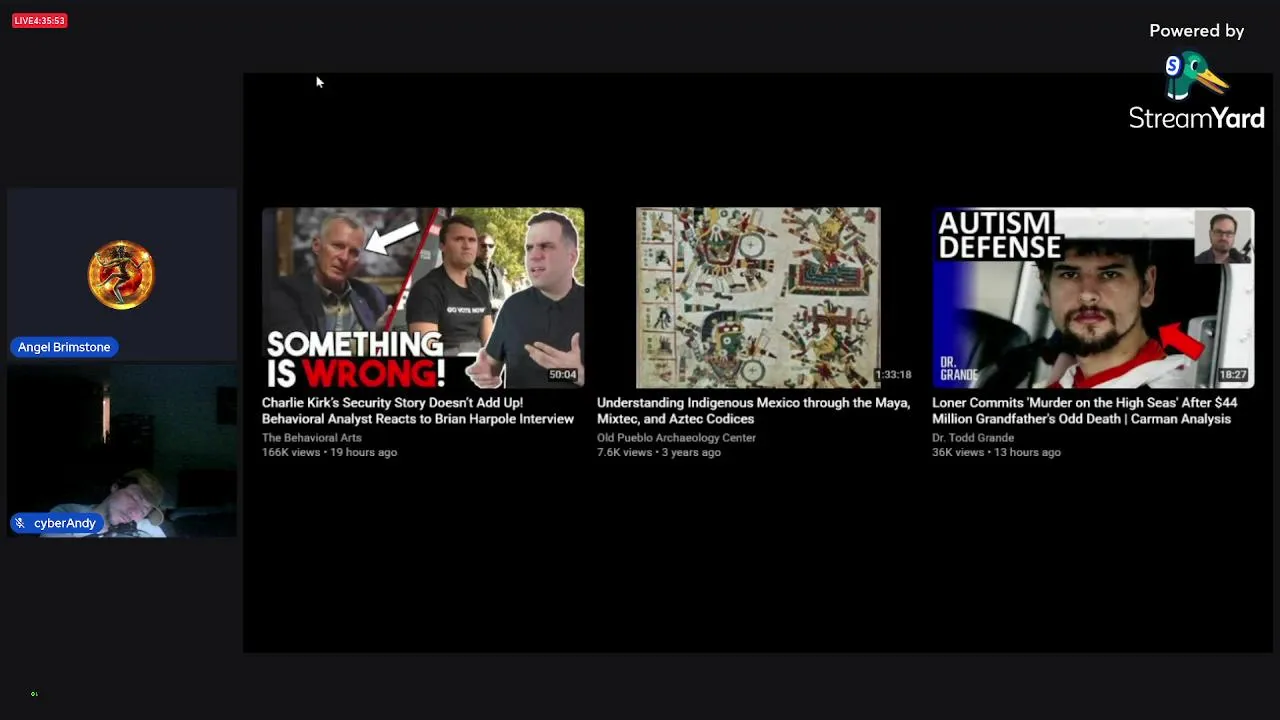Click the 'Powered by' text
This screenshot has height=720, width=1280.
(1197, 31)
